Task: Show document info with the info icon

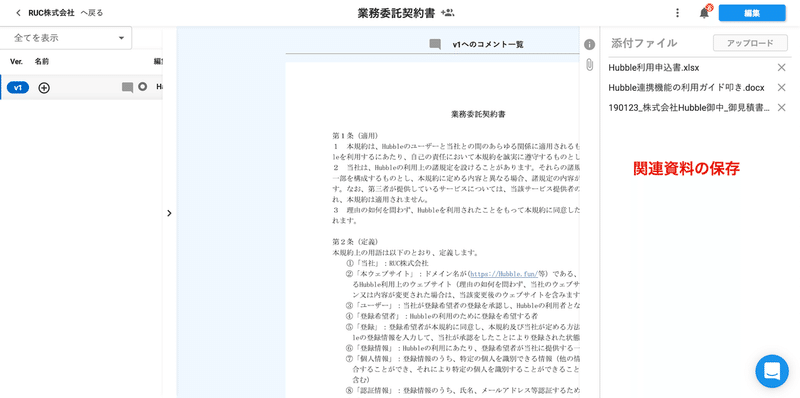Action: coord(589,45)
